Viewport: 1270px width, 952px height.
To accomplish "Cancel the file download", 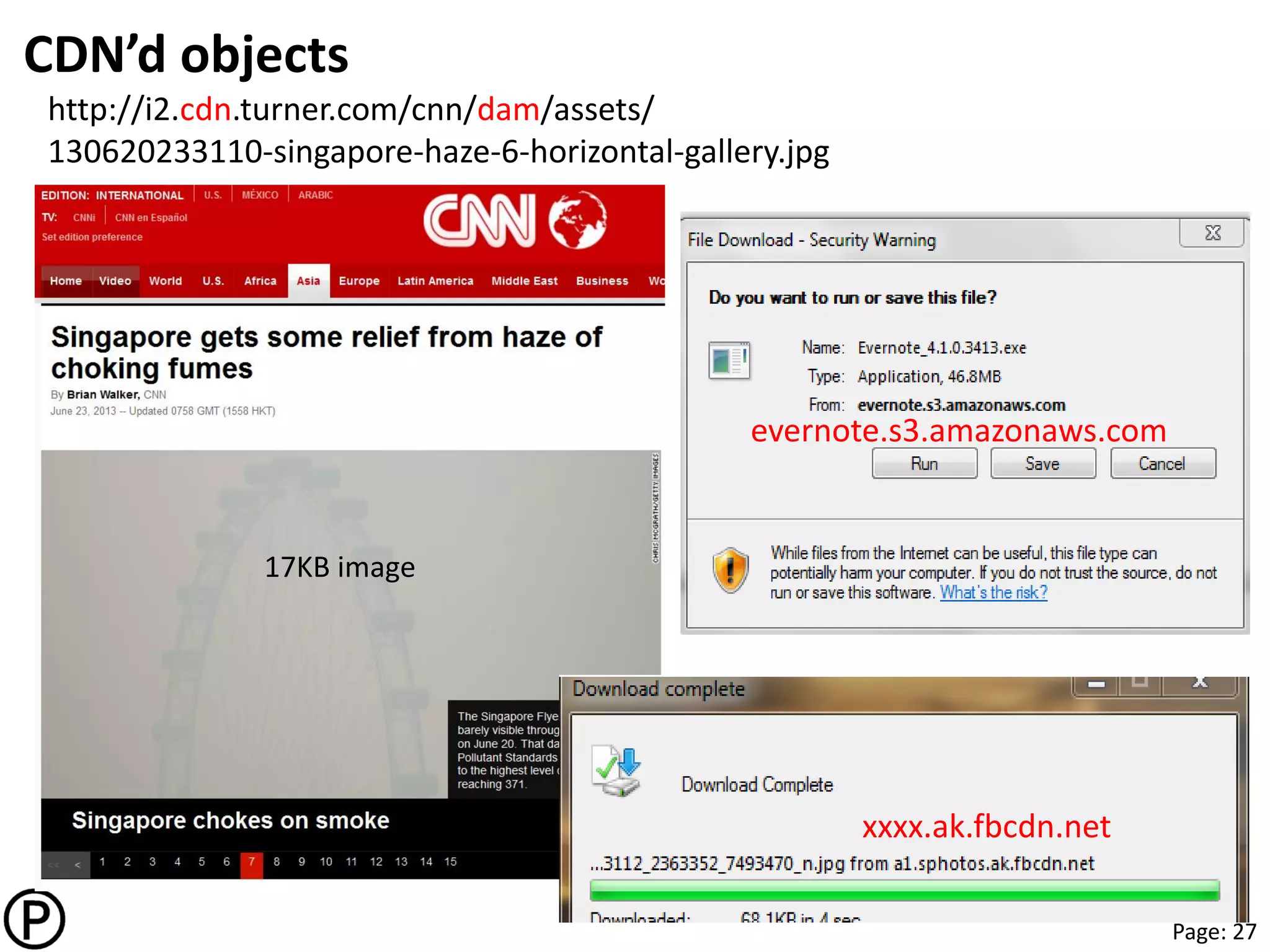I will point(1163,464).
